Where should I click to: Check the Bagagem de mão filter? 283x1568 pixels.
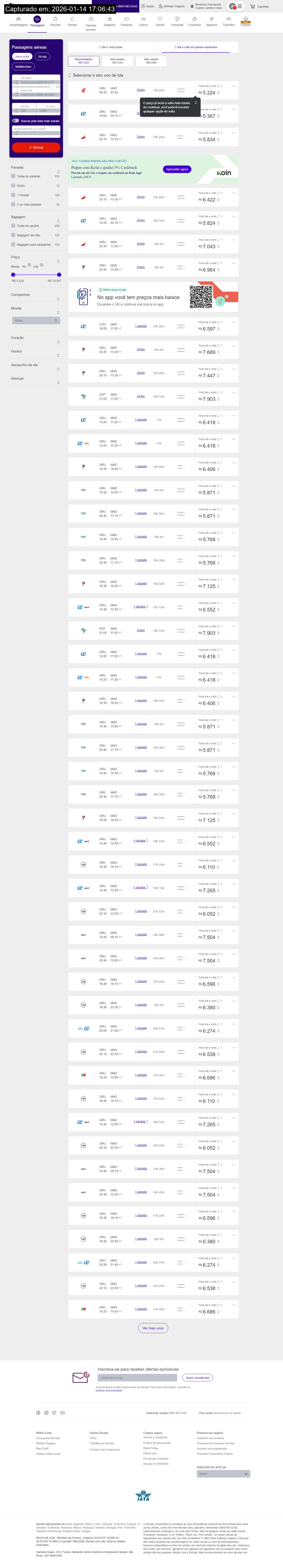point(13,235)
